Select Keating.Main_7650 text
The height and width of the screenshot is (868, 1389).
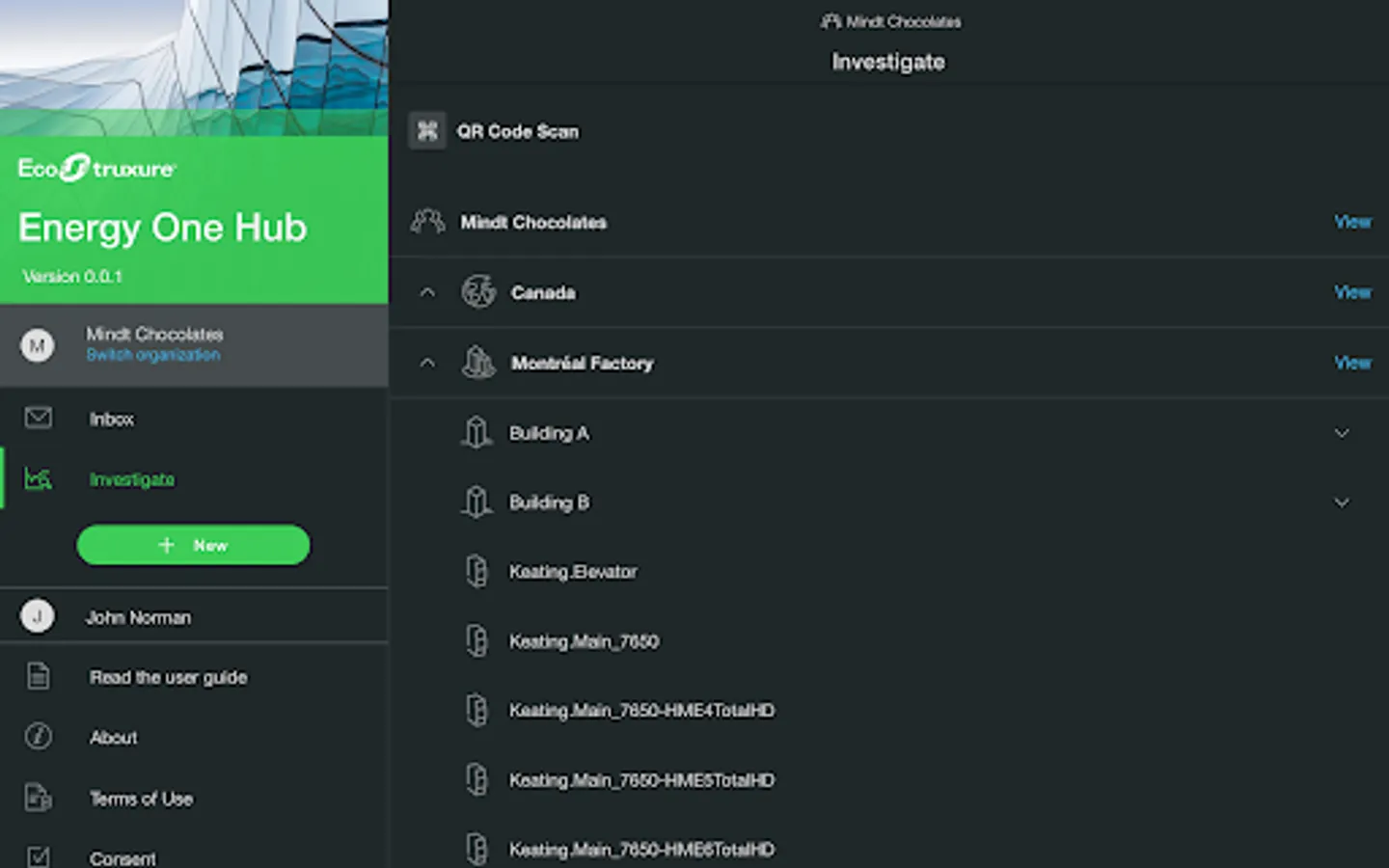click(585, 641)
